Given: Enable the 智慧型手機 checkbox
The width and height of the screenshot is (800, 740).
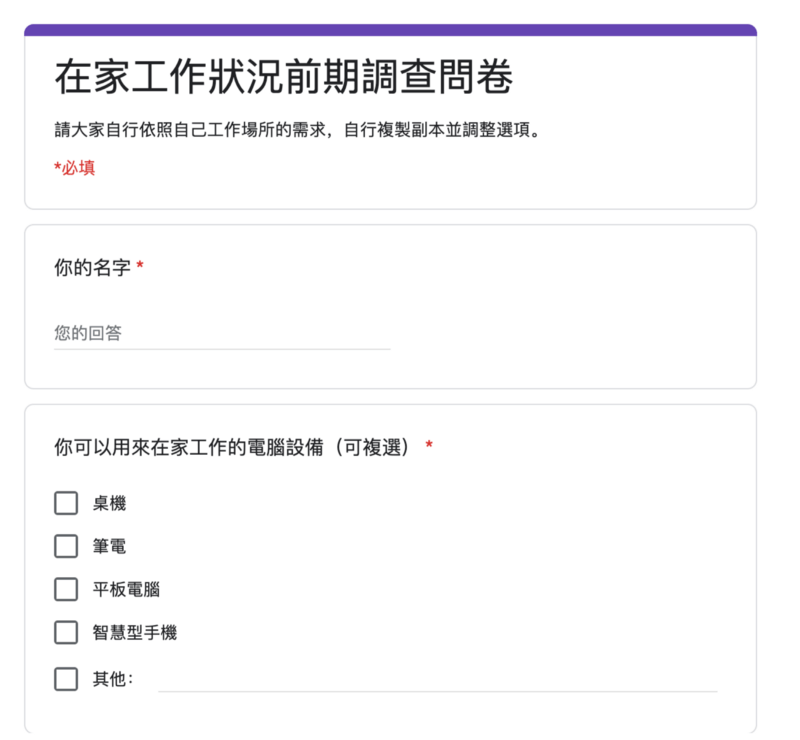Looking at the screenshot, I should [66, 633].
